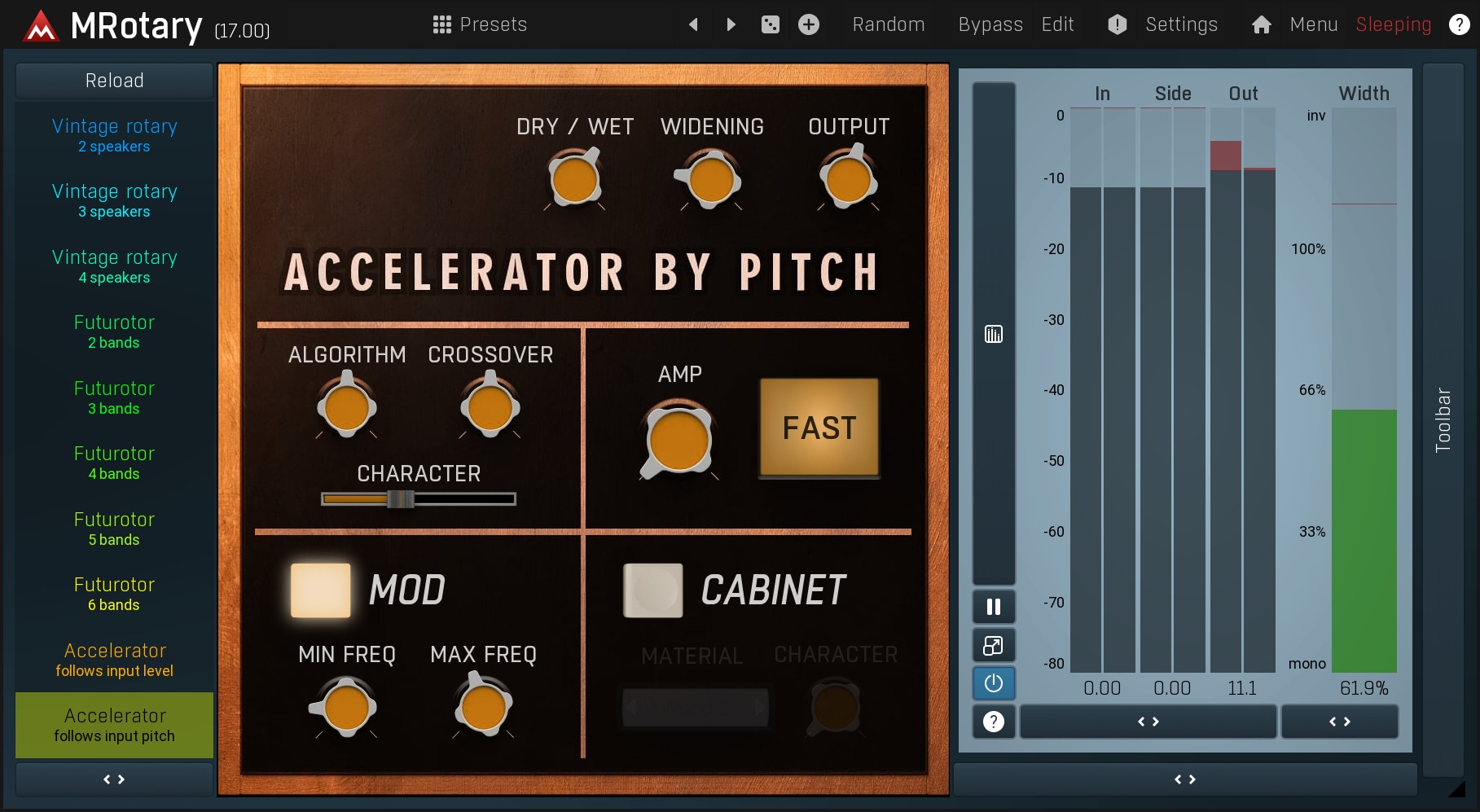The width and height of the screenshot is (1480, 812).
Task: Click the random preset dice icon
Action: click(x=770, y=24)
